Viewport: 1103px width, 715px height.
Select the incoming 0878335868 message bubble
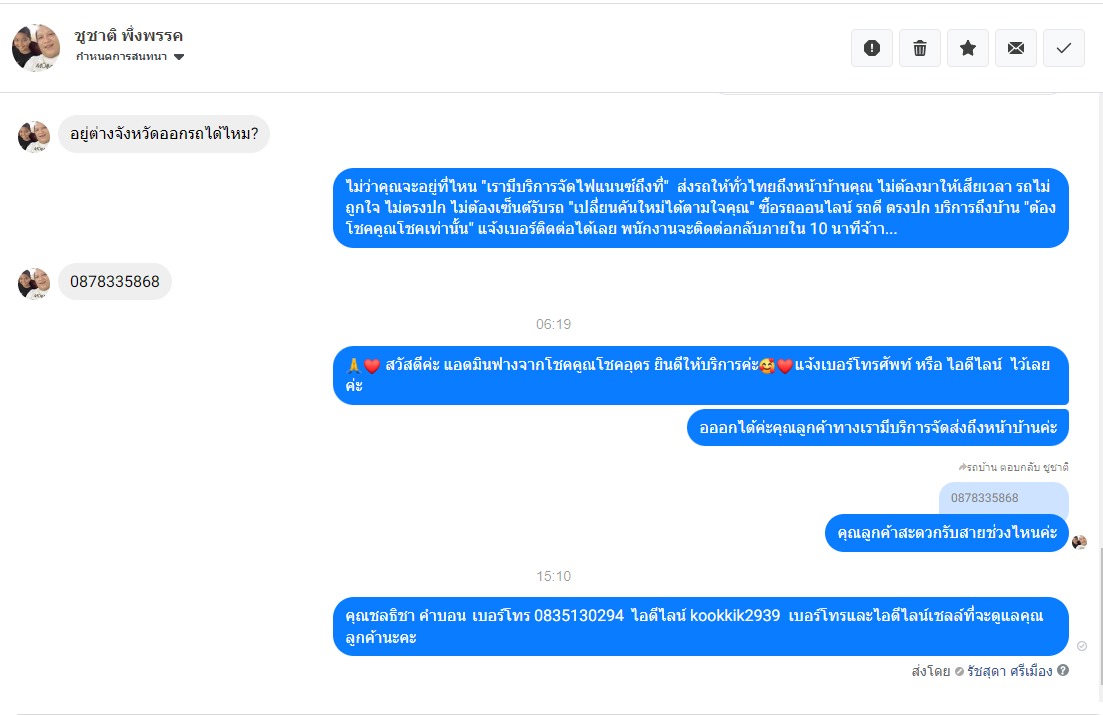115,281
